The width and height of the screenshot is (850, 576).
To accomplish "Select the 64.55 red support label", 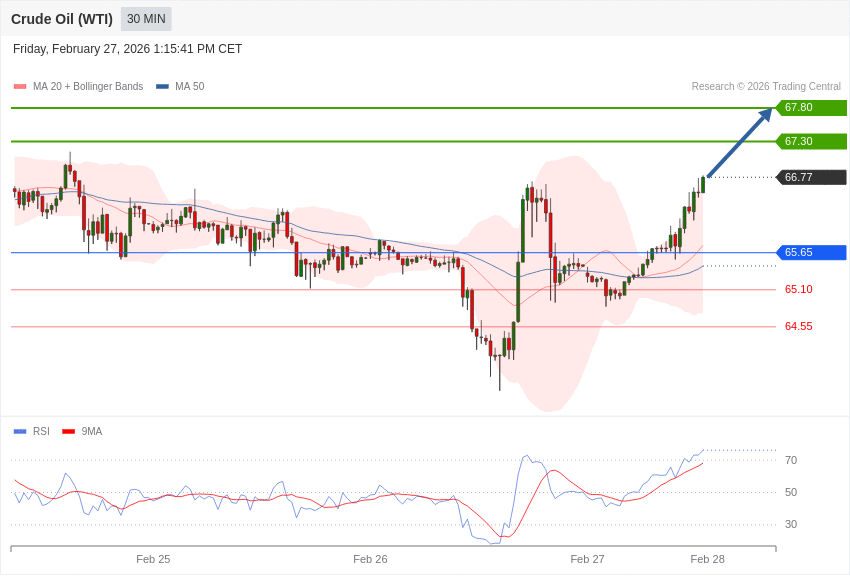I will 798,327.
